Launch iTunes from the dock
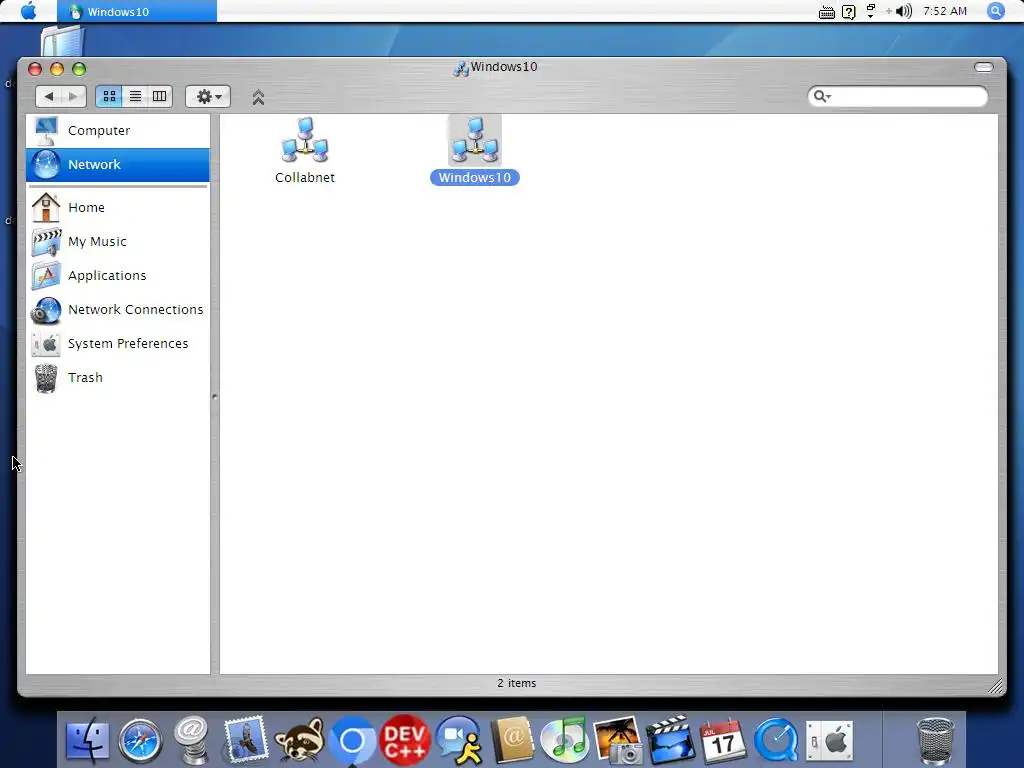1024x768 pixels. pyautogui.click(x=565, y=741)
